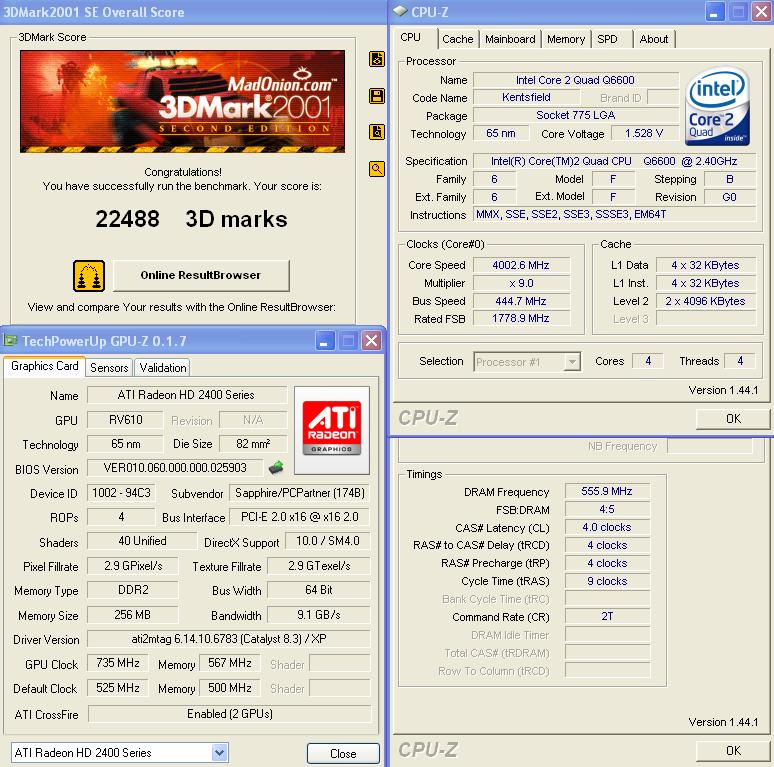The image size is (774, 767).
Task: Select the CPU tab in CPU-Z
Action: [411, 38]
